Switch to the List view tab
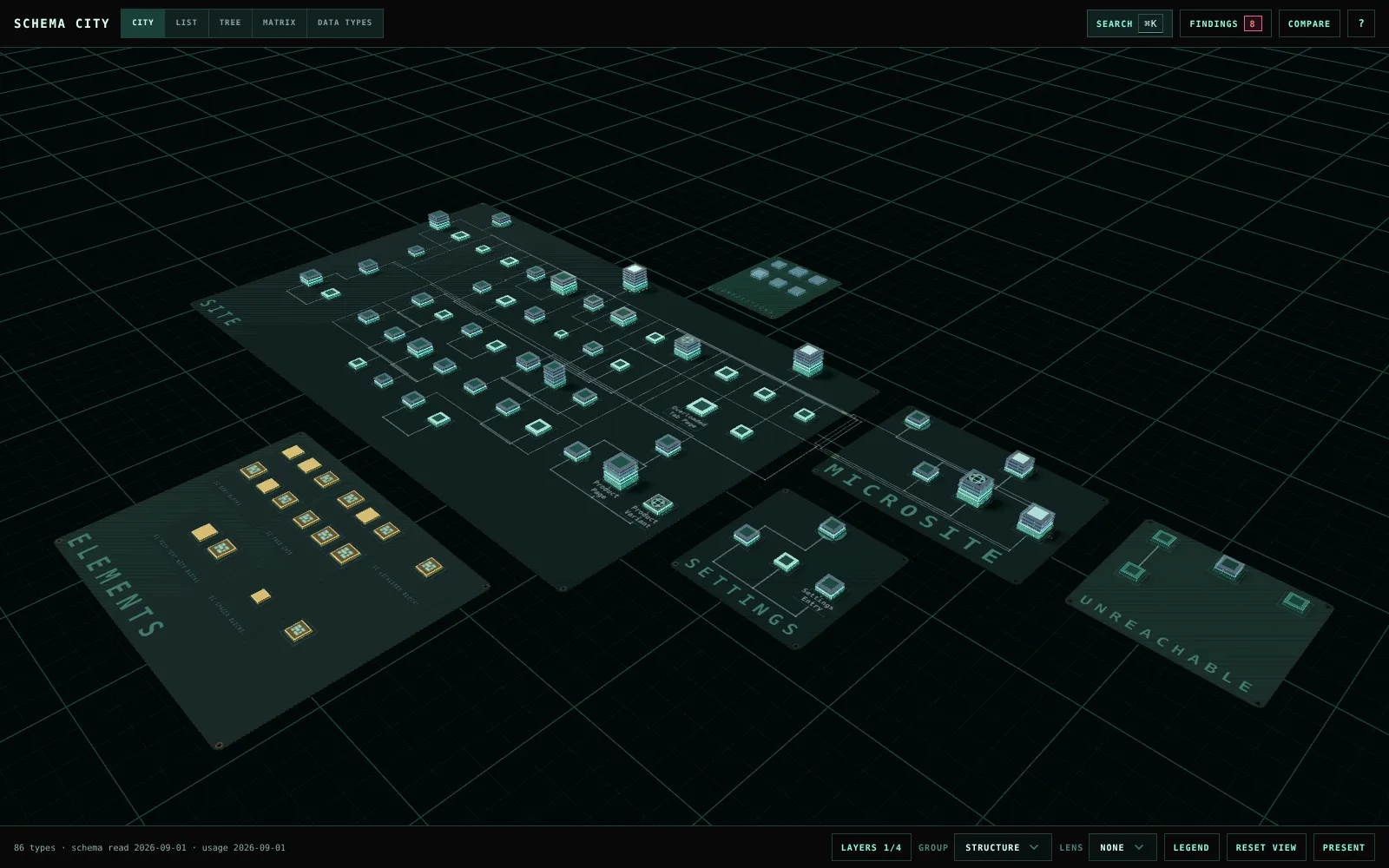 tap(187, 23)
